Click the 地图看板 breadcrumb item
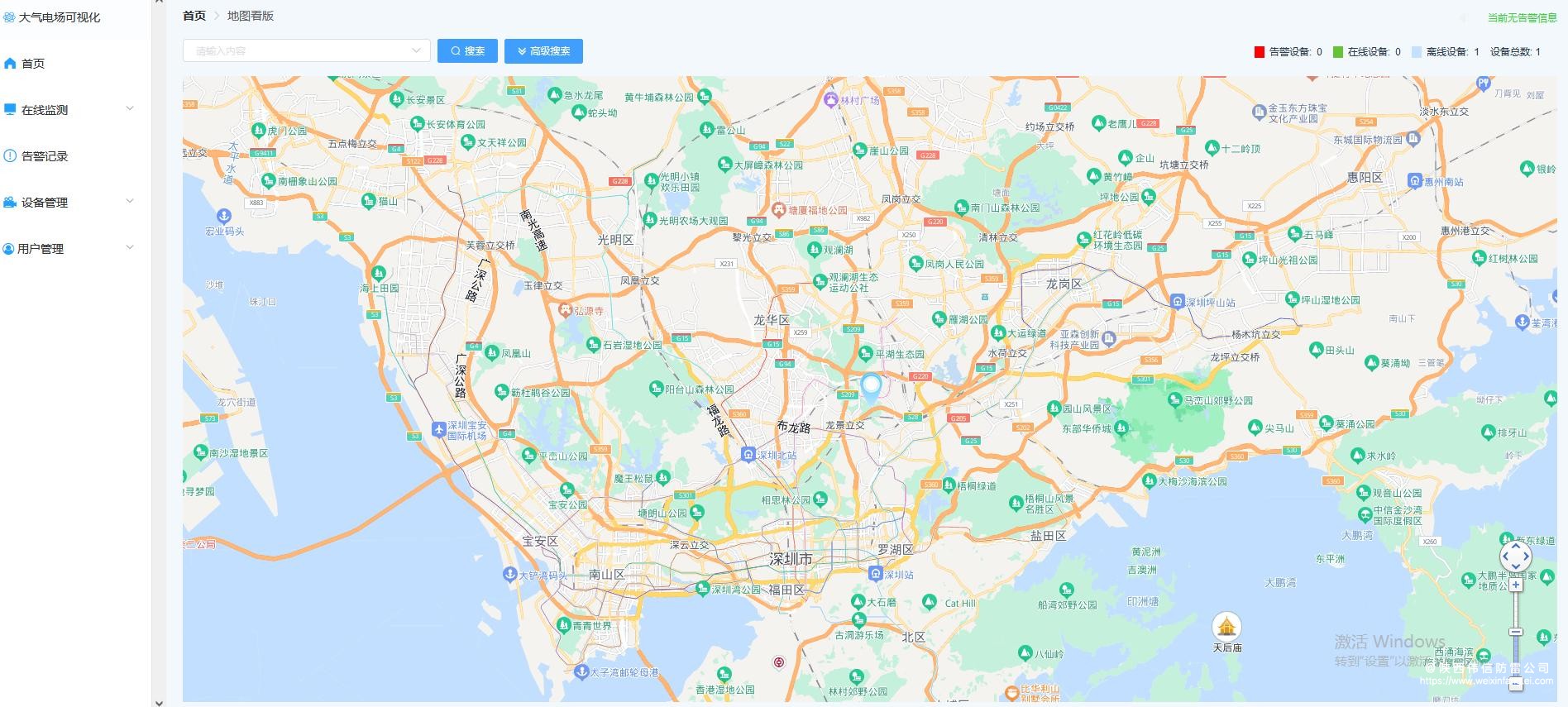 pyautogui.click(x=251, y=16)
